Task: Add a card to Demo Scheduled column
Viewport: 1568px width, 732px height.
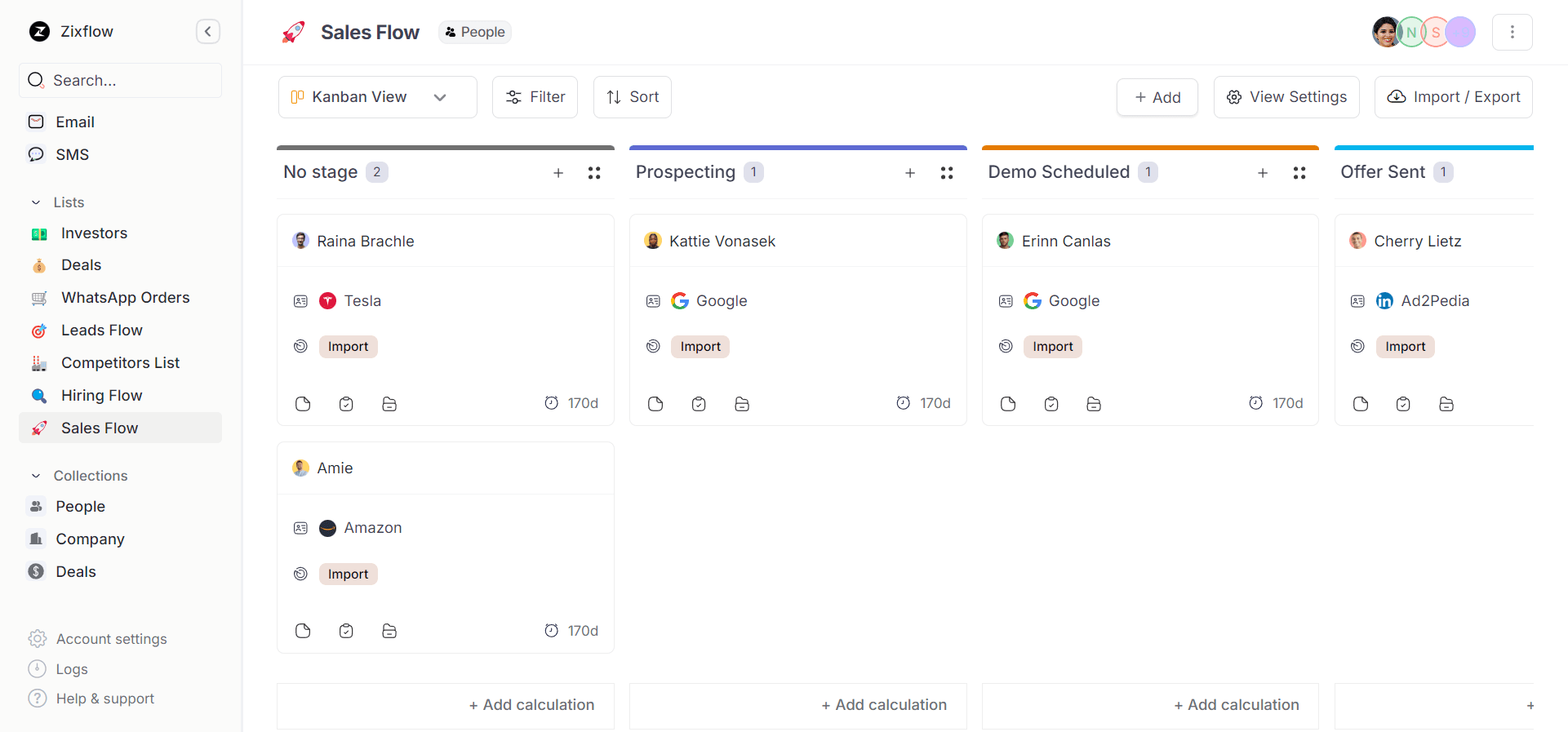Action: tap(1263, 173)
